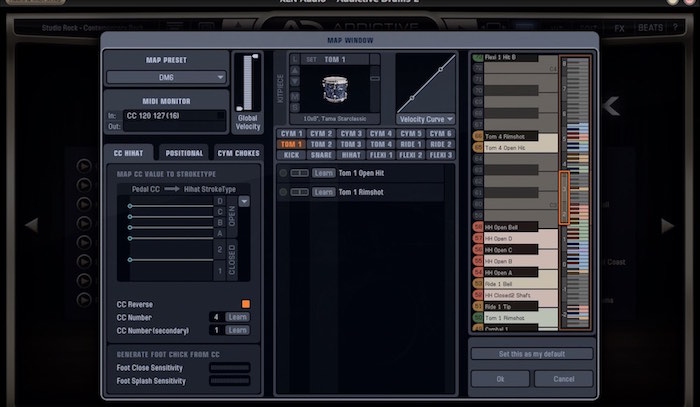
Task: Click Learn next to CC Number (secondary)
Action: tap(238, 331)
